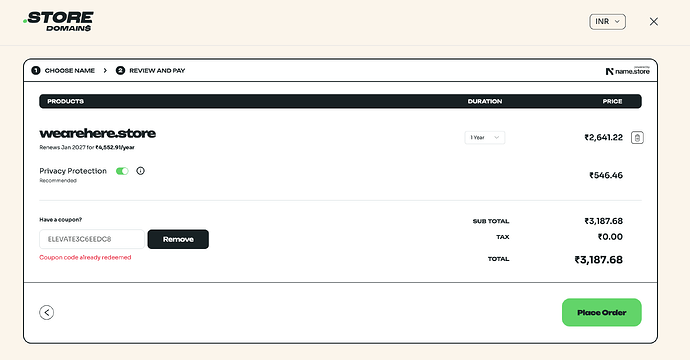Click the .STORE Domains logo
This screenshot has width=690, height=360.
[x=59, y=22]
